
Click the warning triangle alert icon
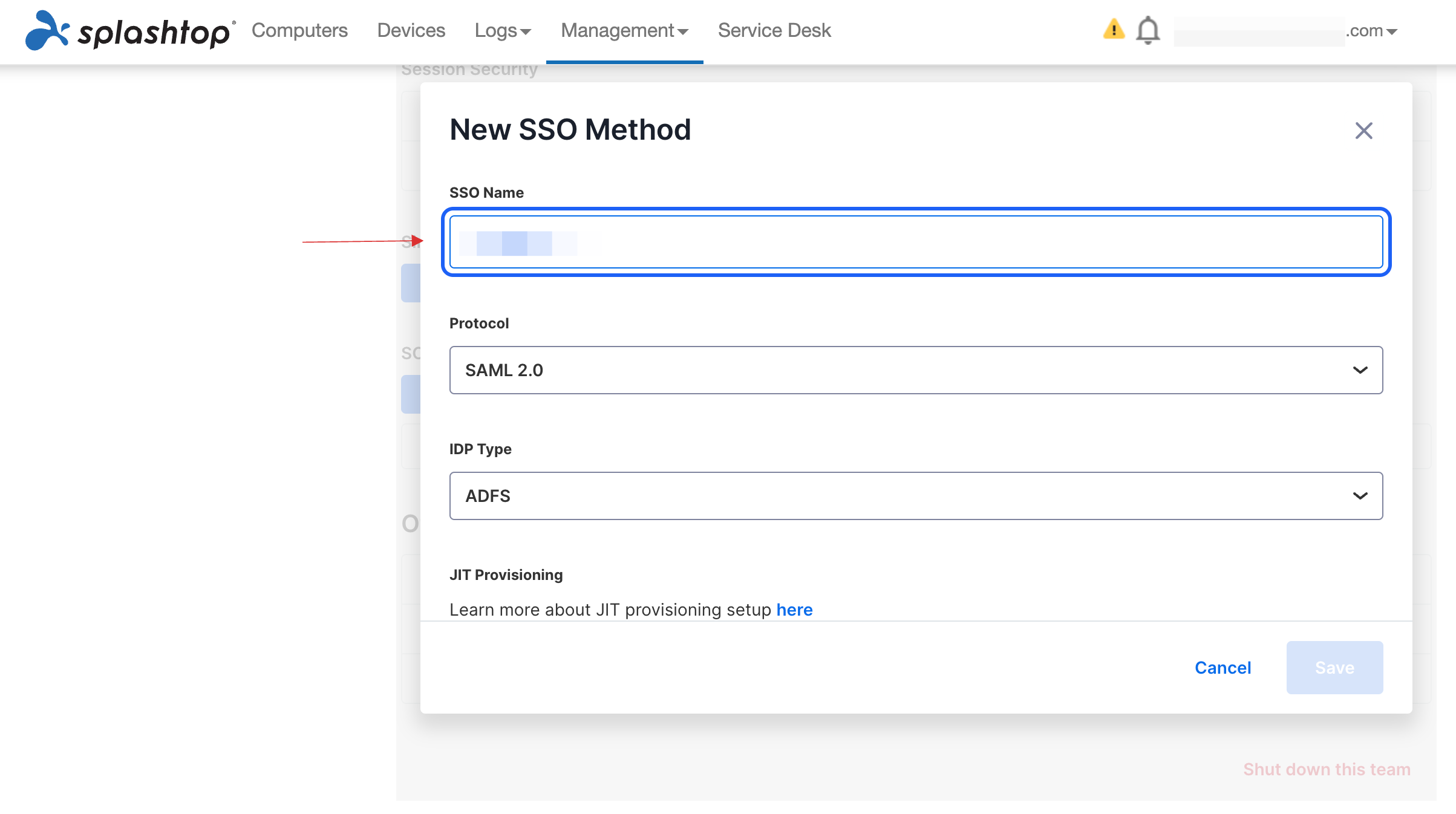coord(1113,30)
